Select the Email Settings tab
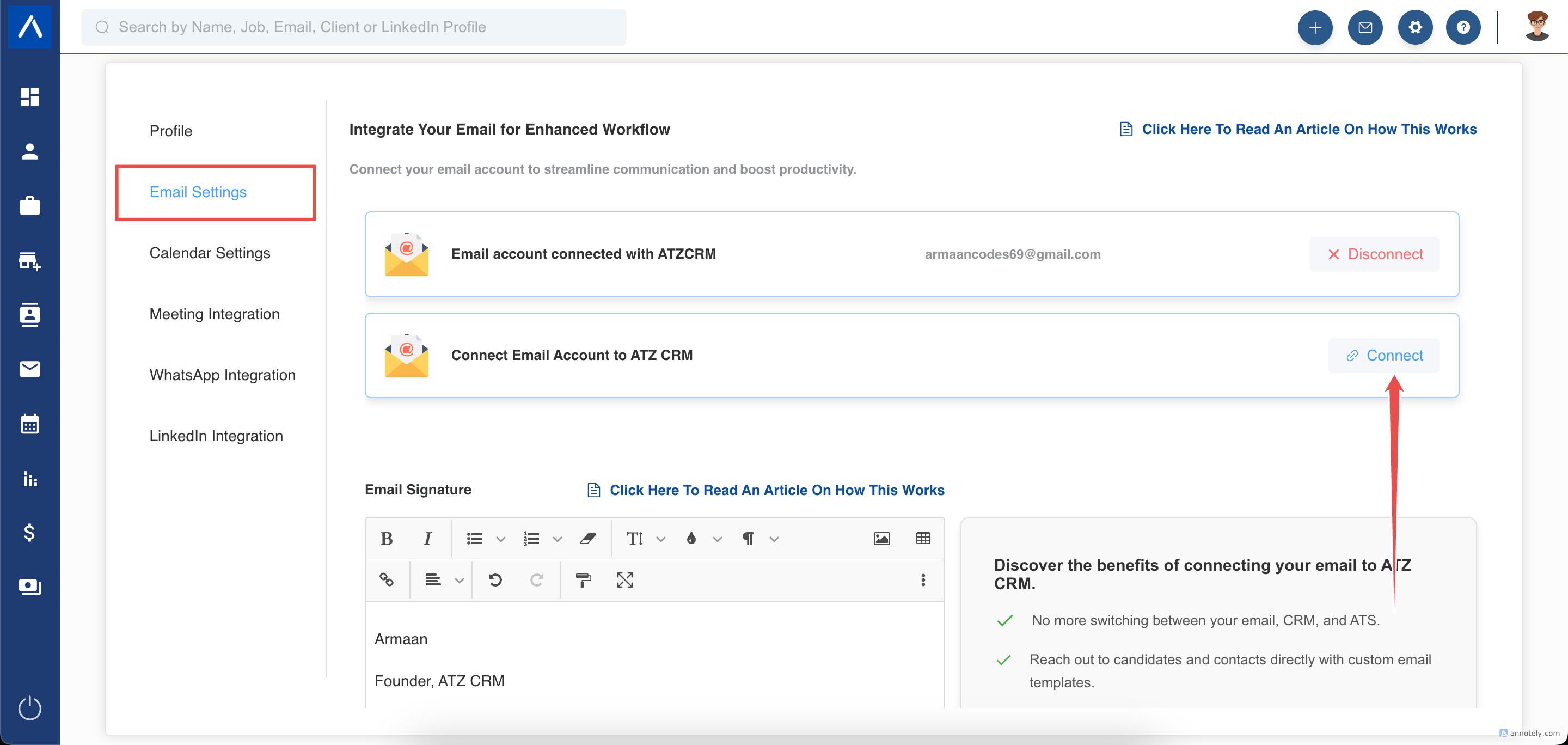1568x745 pixels. pos(198,192)
